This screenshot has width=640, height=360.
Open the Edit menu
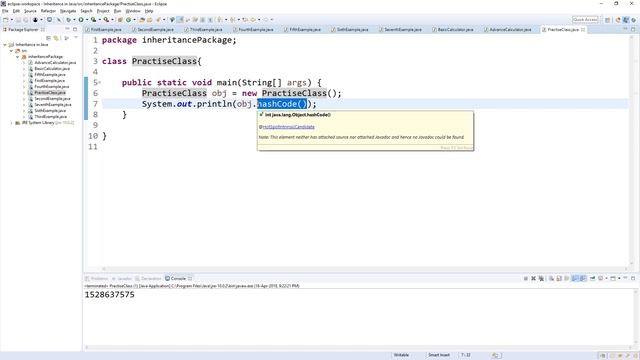pos(16,11)
